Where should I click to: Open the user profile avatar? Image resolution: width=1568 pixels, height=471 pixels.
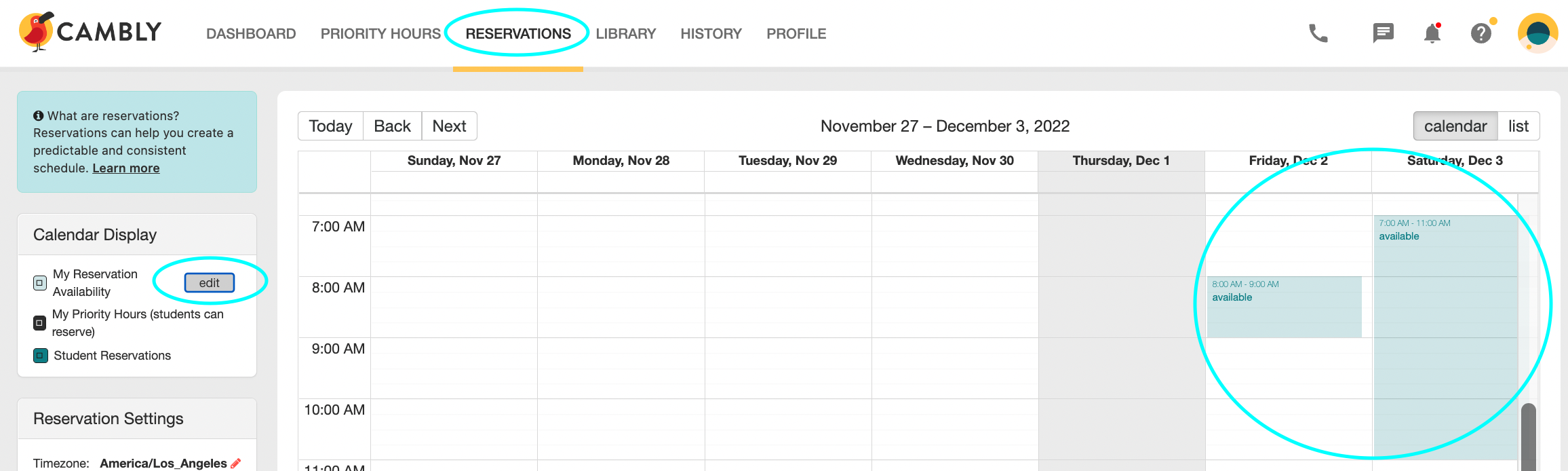pos(1537,33)
